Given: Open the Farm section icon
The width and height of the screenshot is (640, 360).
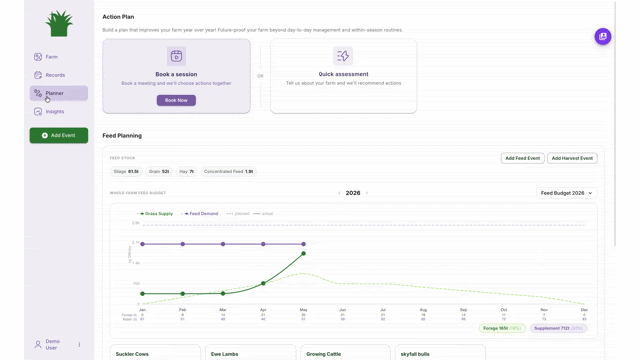Looking at the screenshot, I should [x=38, y=57].
